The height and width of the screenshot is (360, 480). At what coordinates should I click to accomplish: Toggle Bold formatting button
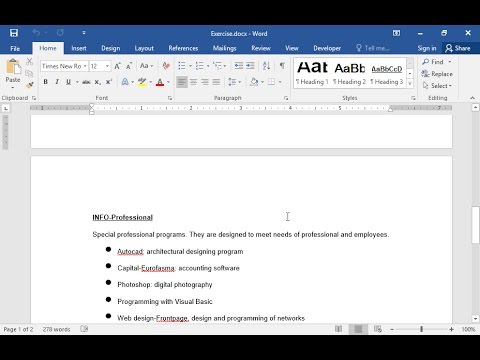tap(46, 82)
